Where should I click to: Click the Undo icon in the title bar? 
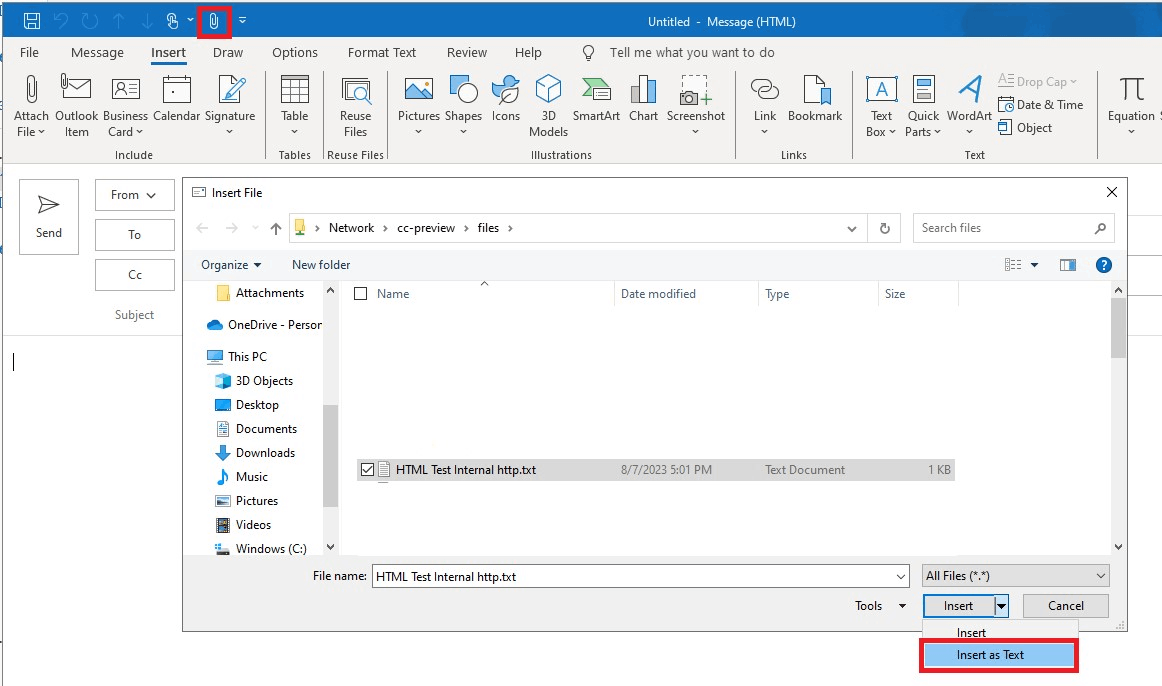coord(61,21)
